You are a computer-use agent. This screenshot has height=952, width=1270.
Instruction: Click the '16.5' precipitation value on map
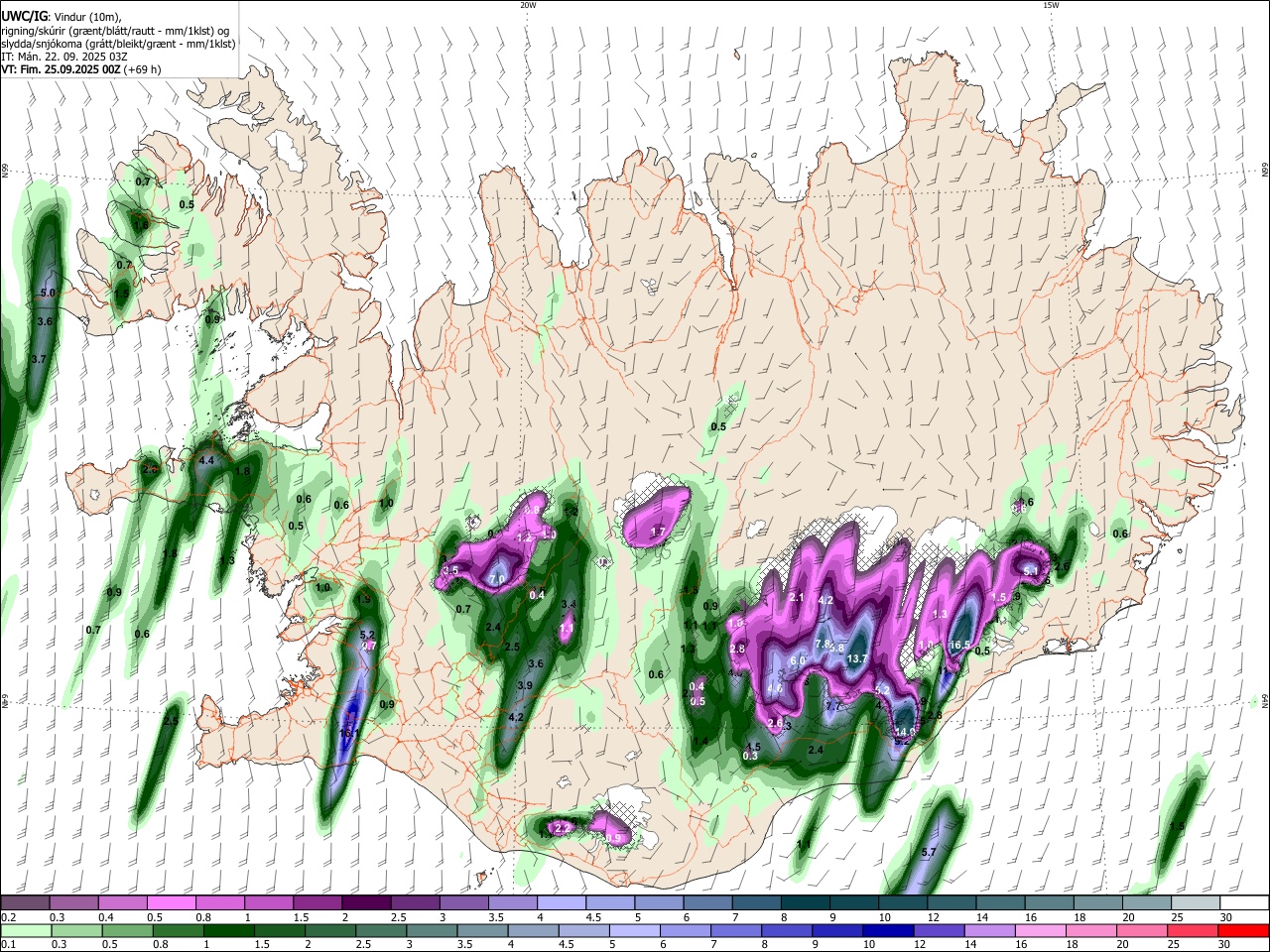click(x=959, y=645)
